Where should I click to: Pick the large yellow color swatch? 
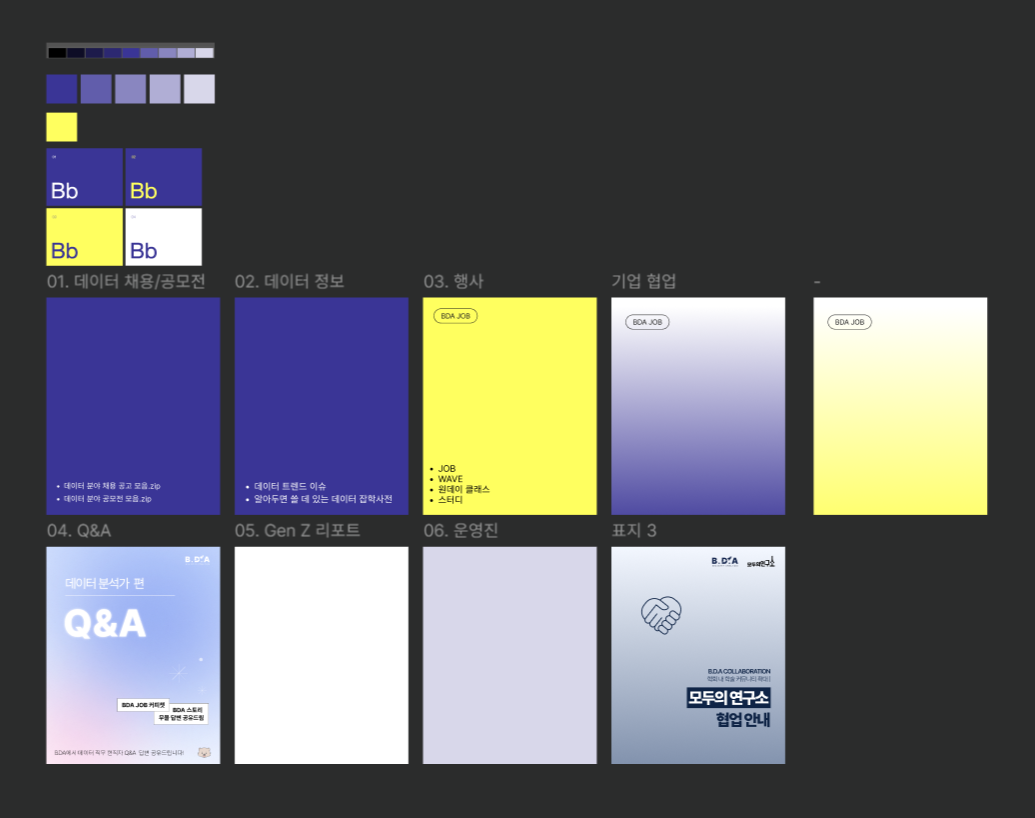(61, 127)
